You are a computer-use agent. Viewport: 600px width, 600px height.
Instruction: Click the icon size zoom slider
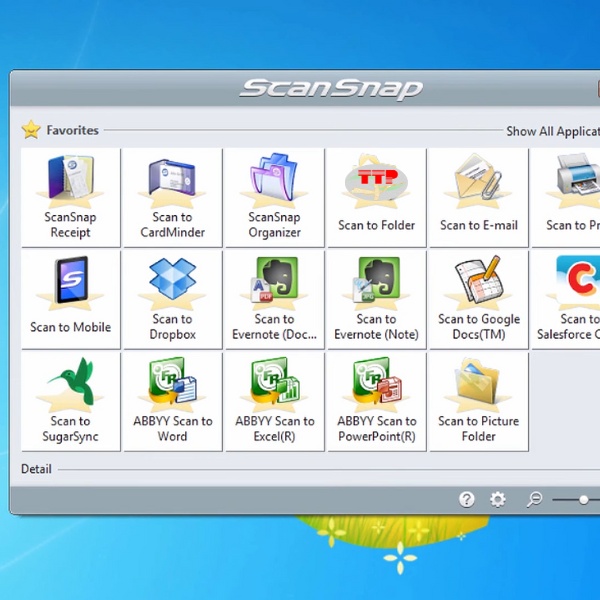point(583,499)
